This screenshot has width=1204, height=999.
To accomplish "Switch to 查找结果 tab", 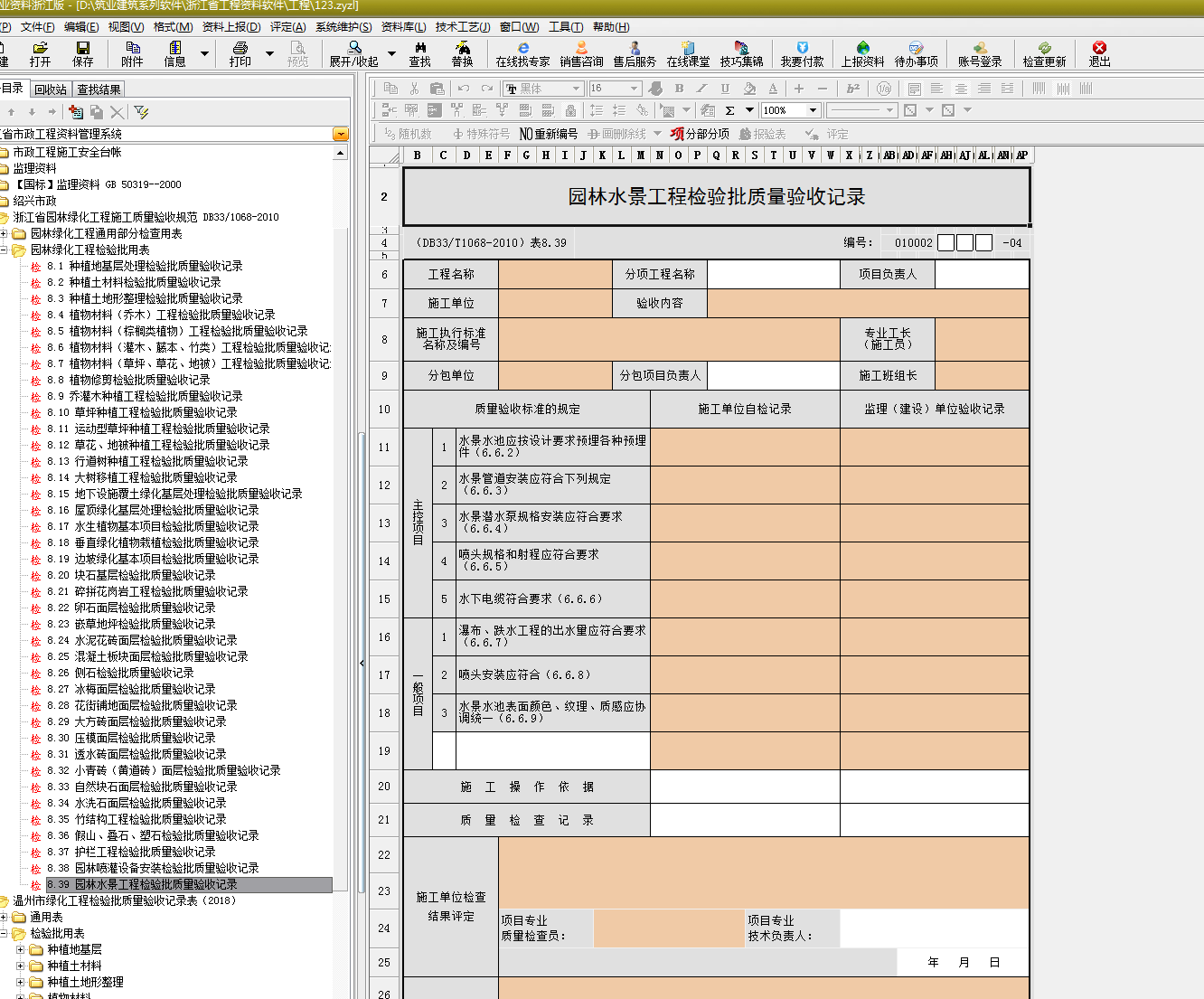I will (x=99, y=90).
